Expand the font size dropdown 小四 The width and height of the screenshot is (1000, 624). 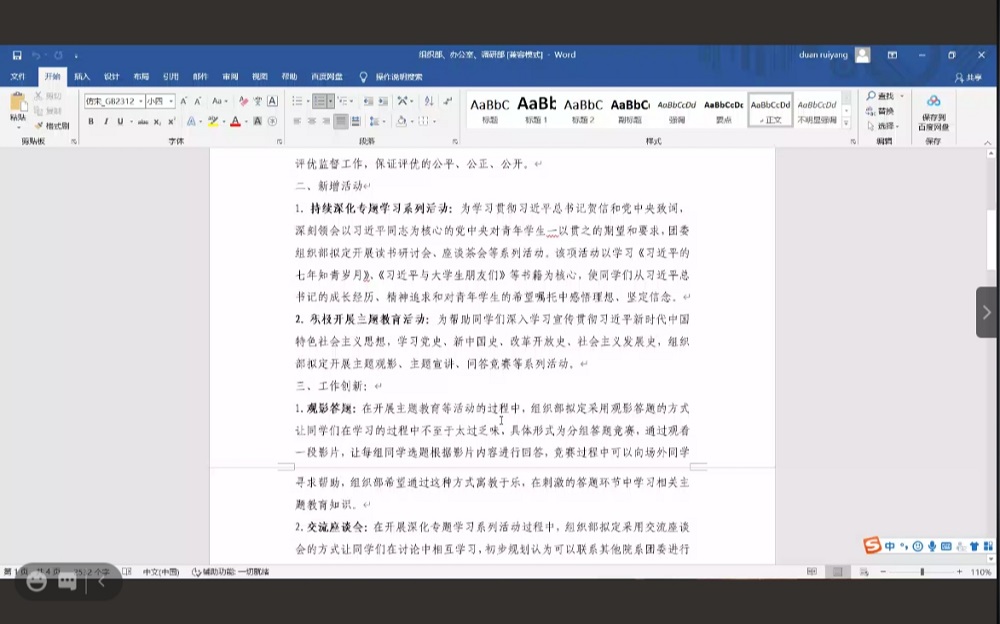[x=160, y=101]
